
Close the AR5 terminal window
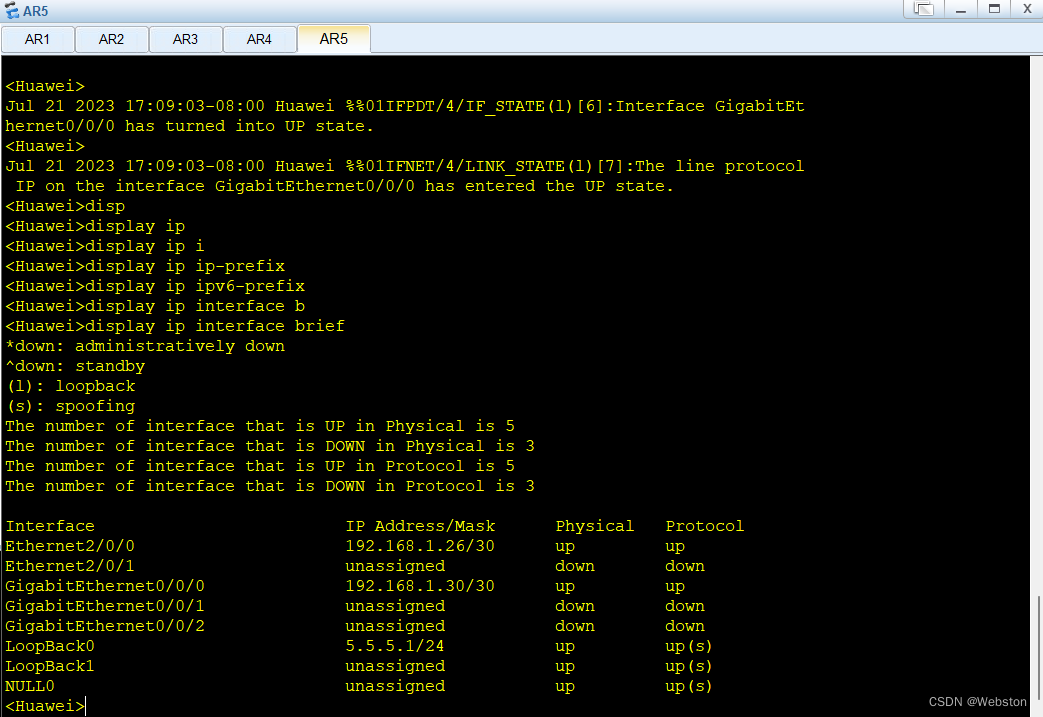click(1027, 9)
